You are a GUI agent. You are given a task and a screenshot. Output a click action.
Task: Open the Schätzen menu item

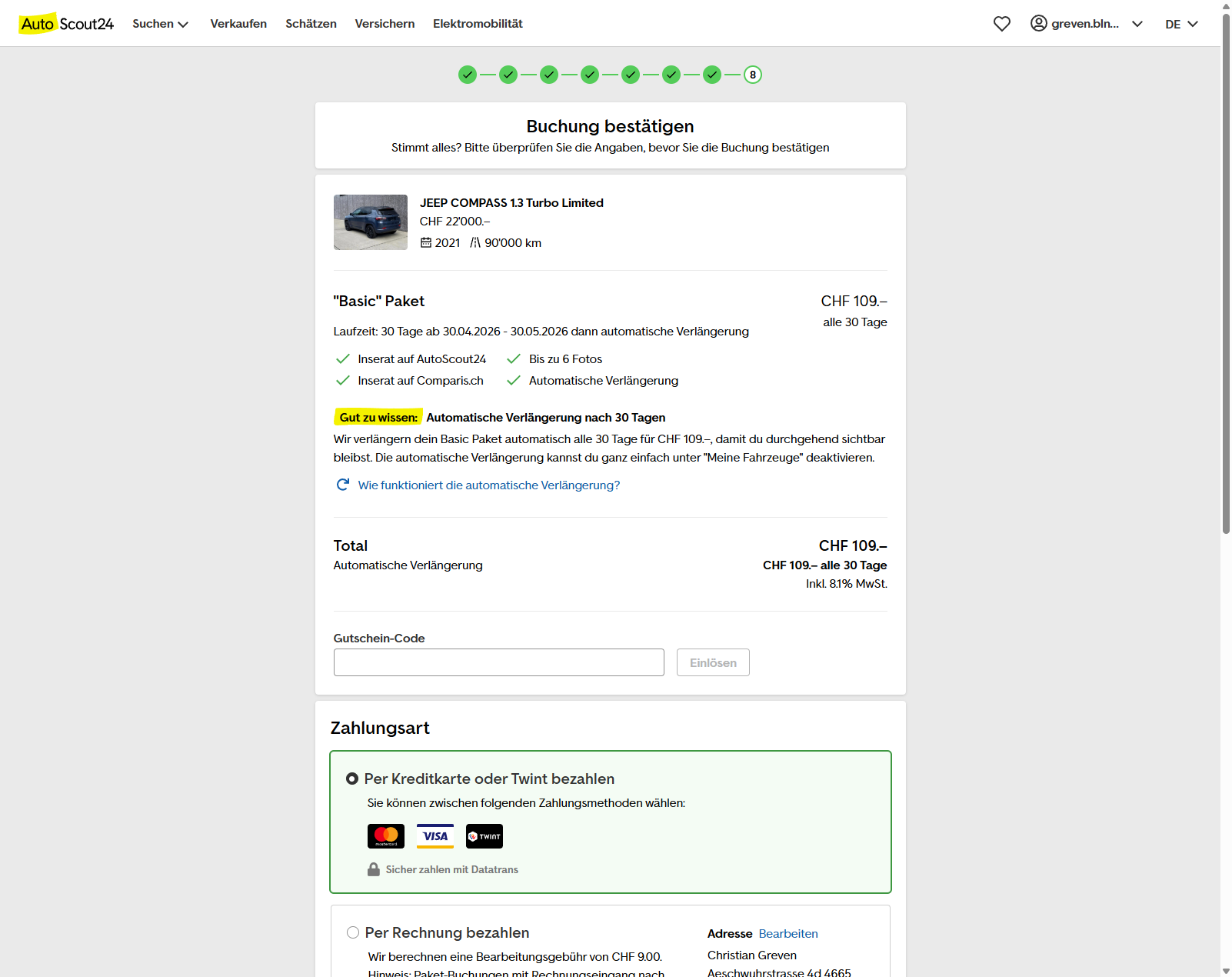tap(311, 24)
